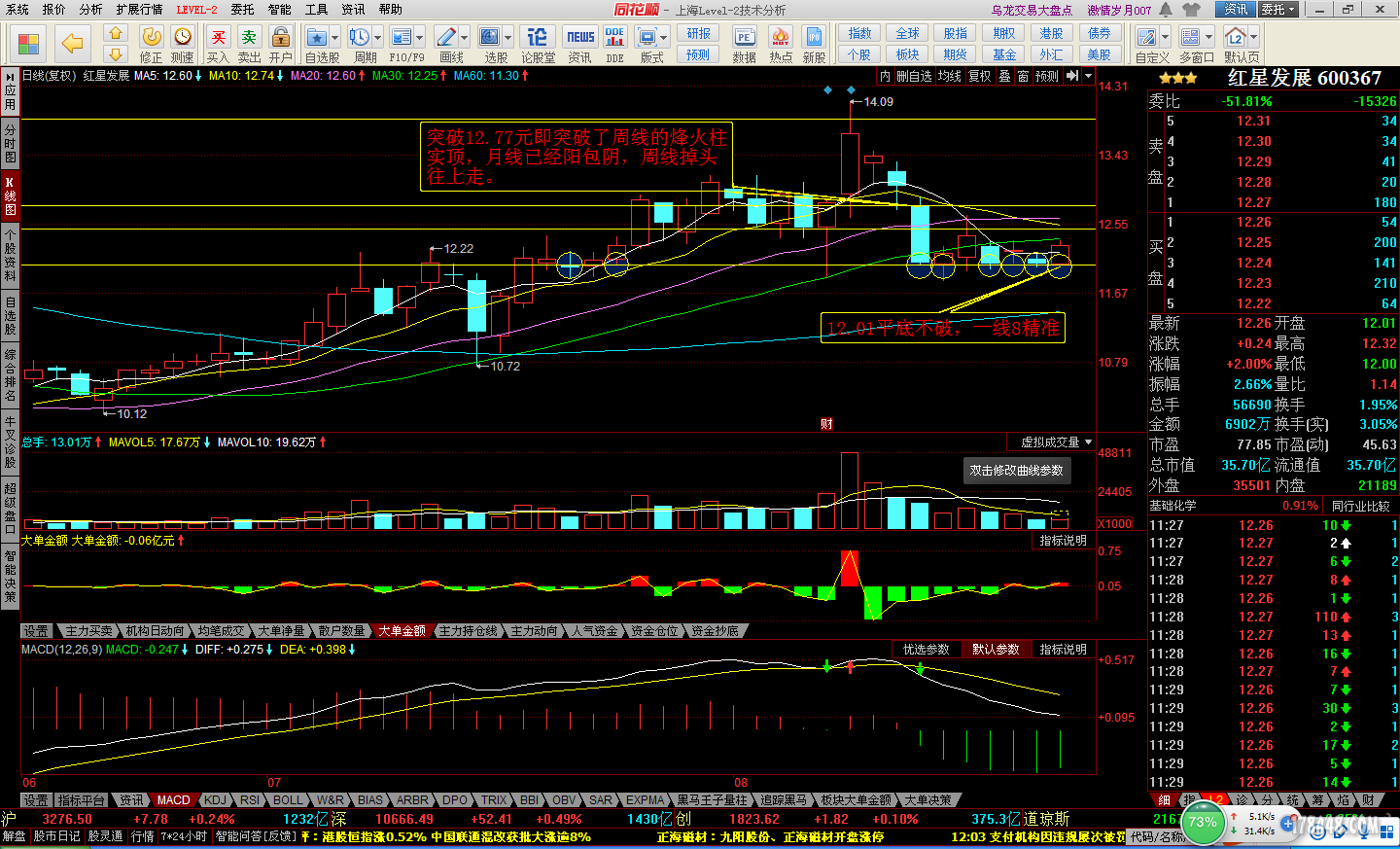Expand the 版式 dropdown arrow
Viewport: 1400px width, 849px height.
coord(664,38)
